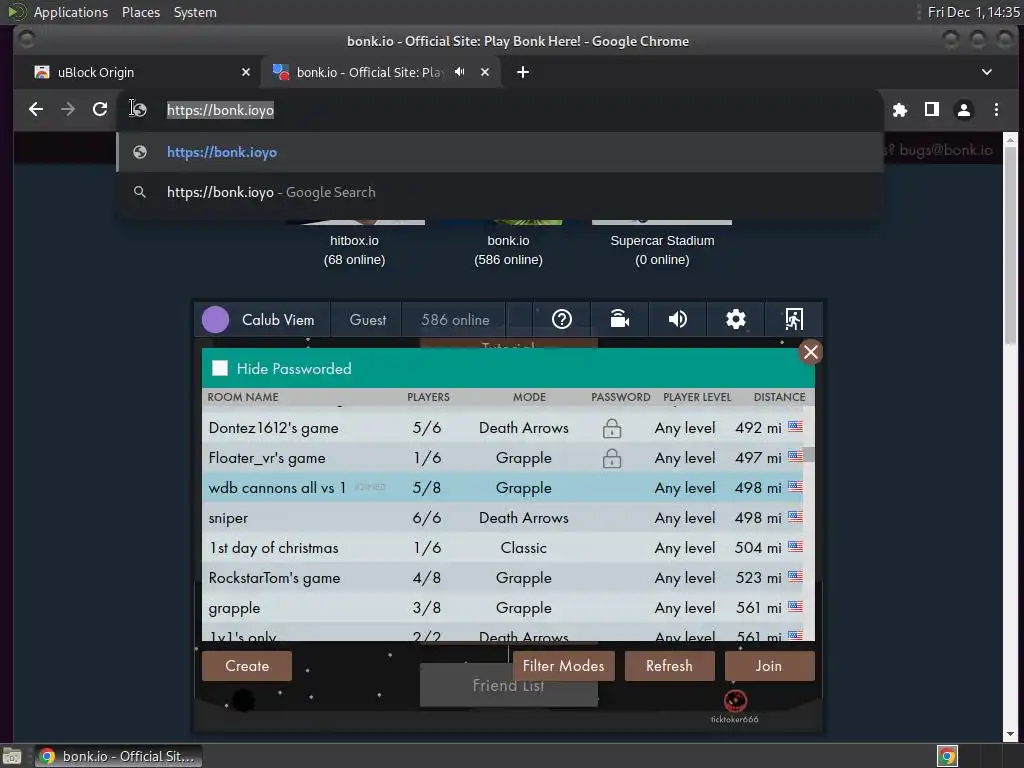Open the Chrome extensions puzzle icon

pyautogui.click(x=900, y=110)
